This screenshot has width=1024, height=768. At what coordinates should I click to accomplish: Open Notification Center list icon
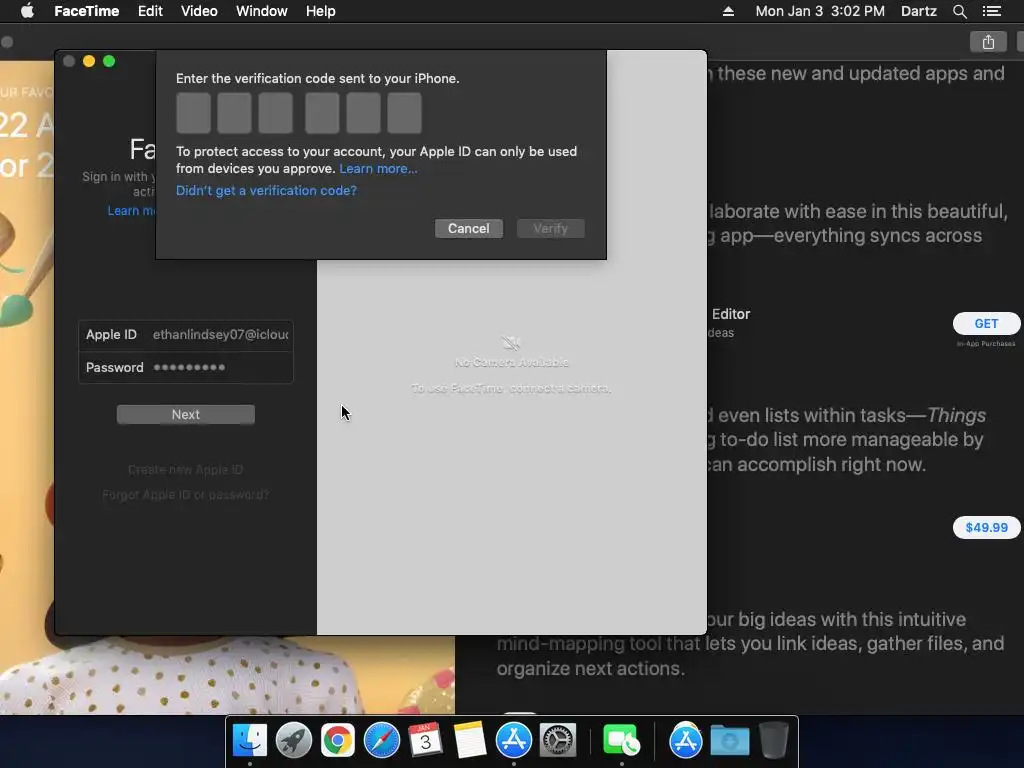tap(991, 11)
